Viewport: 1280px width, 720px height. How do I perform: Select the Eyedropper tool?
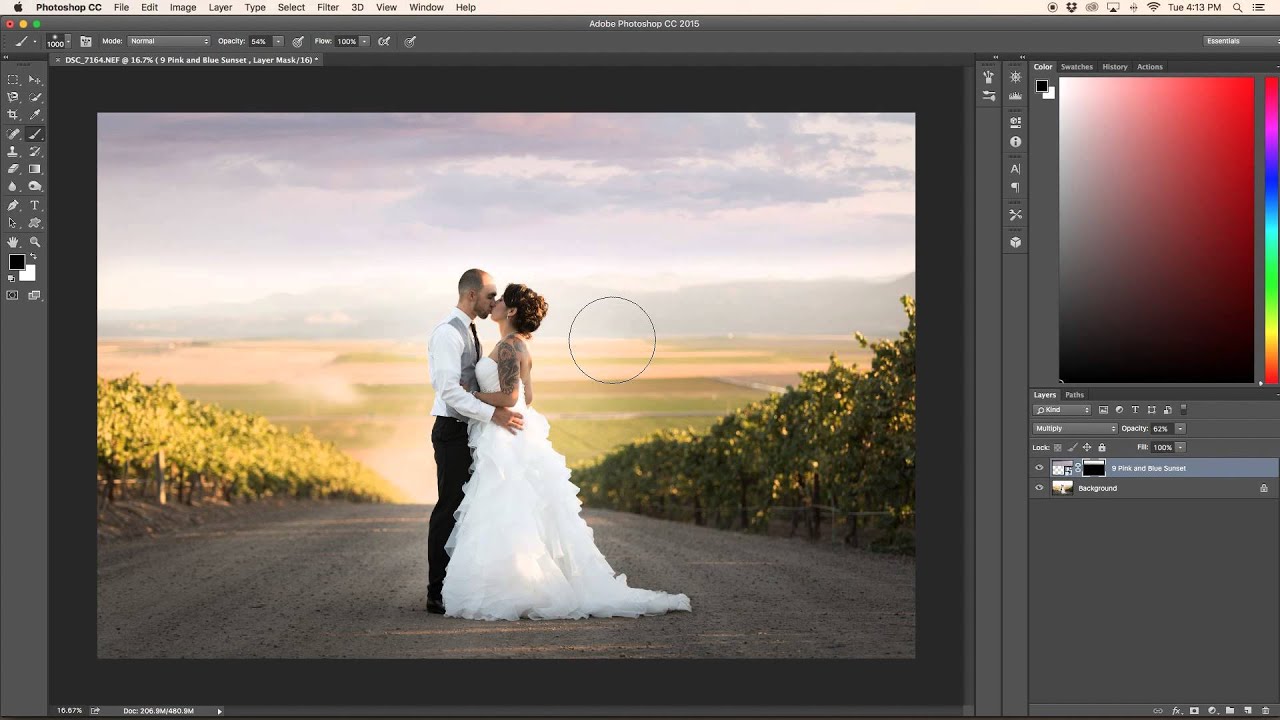35,115
